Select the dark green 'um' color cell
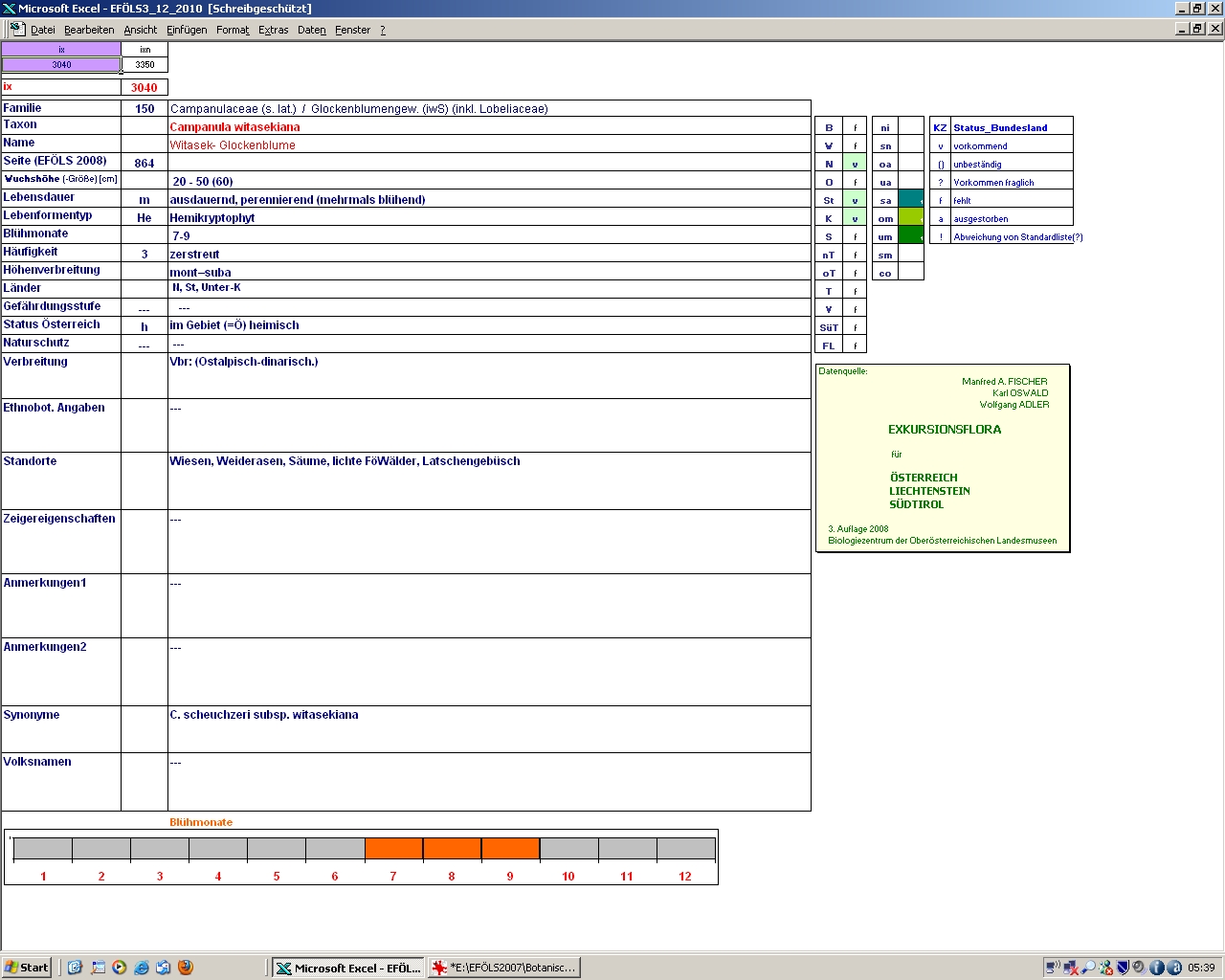This screenshot has height=980, width=1225. tap(911, 236)
